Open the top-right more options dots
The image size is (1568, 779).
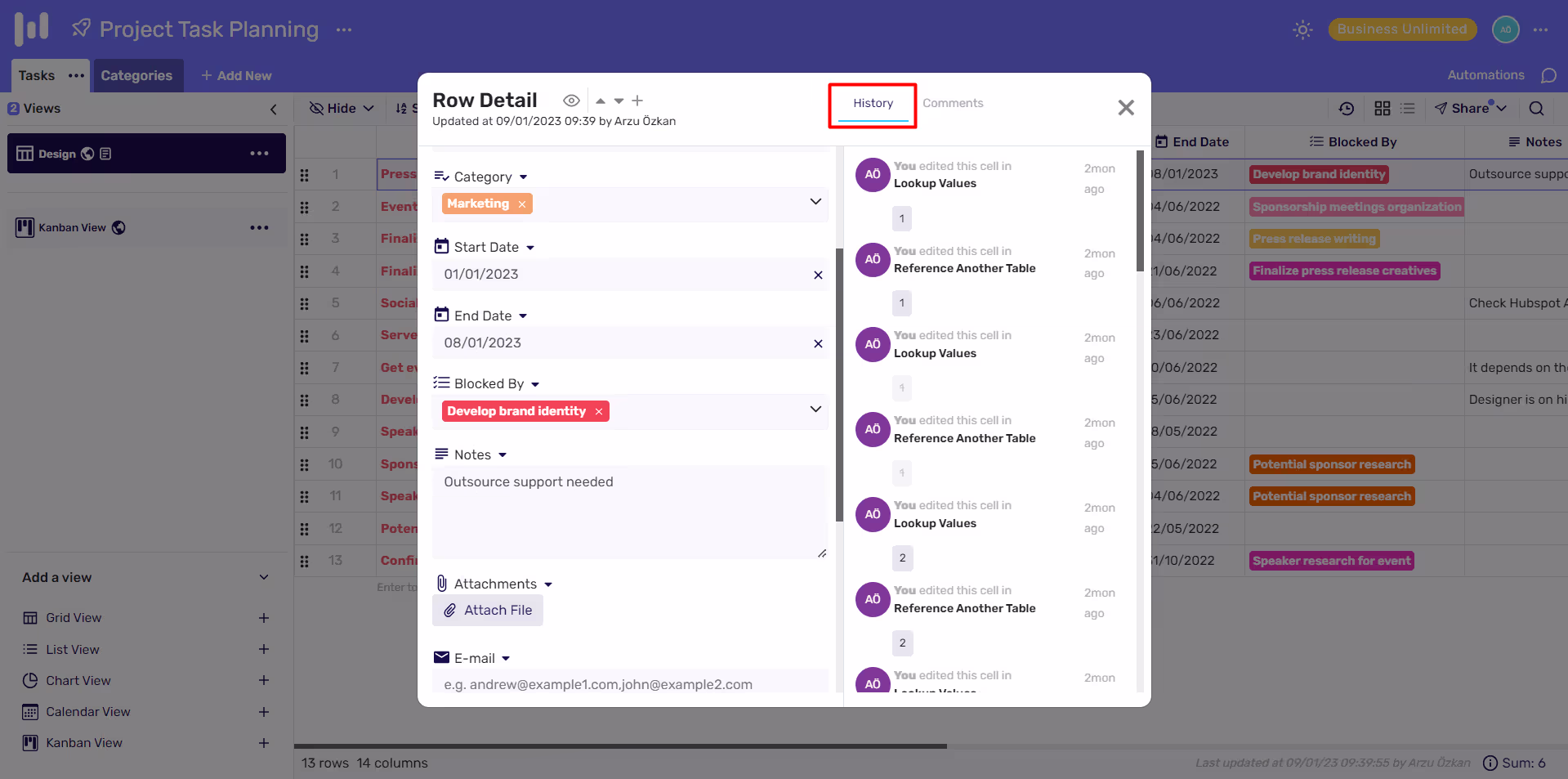1541,29
